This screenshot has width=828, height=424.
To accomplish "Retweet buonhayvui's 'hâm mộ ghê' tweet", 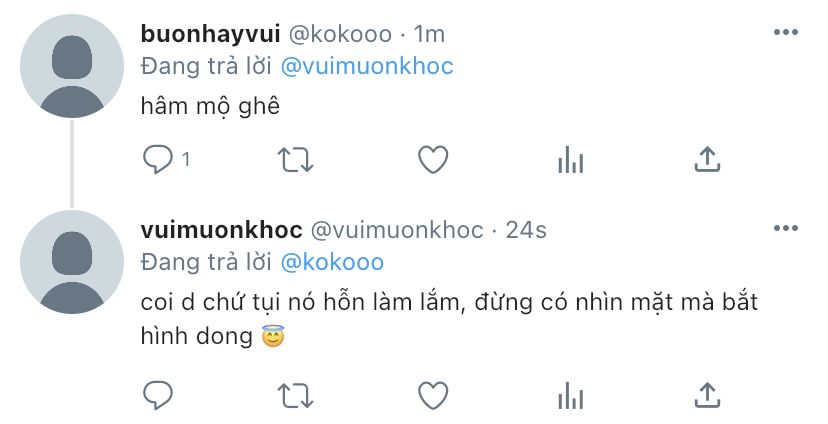I will (x=296, y=160).
